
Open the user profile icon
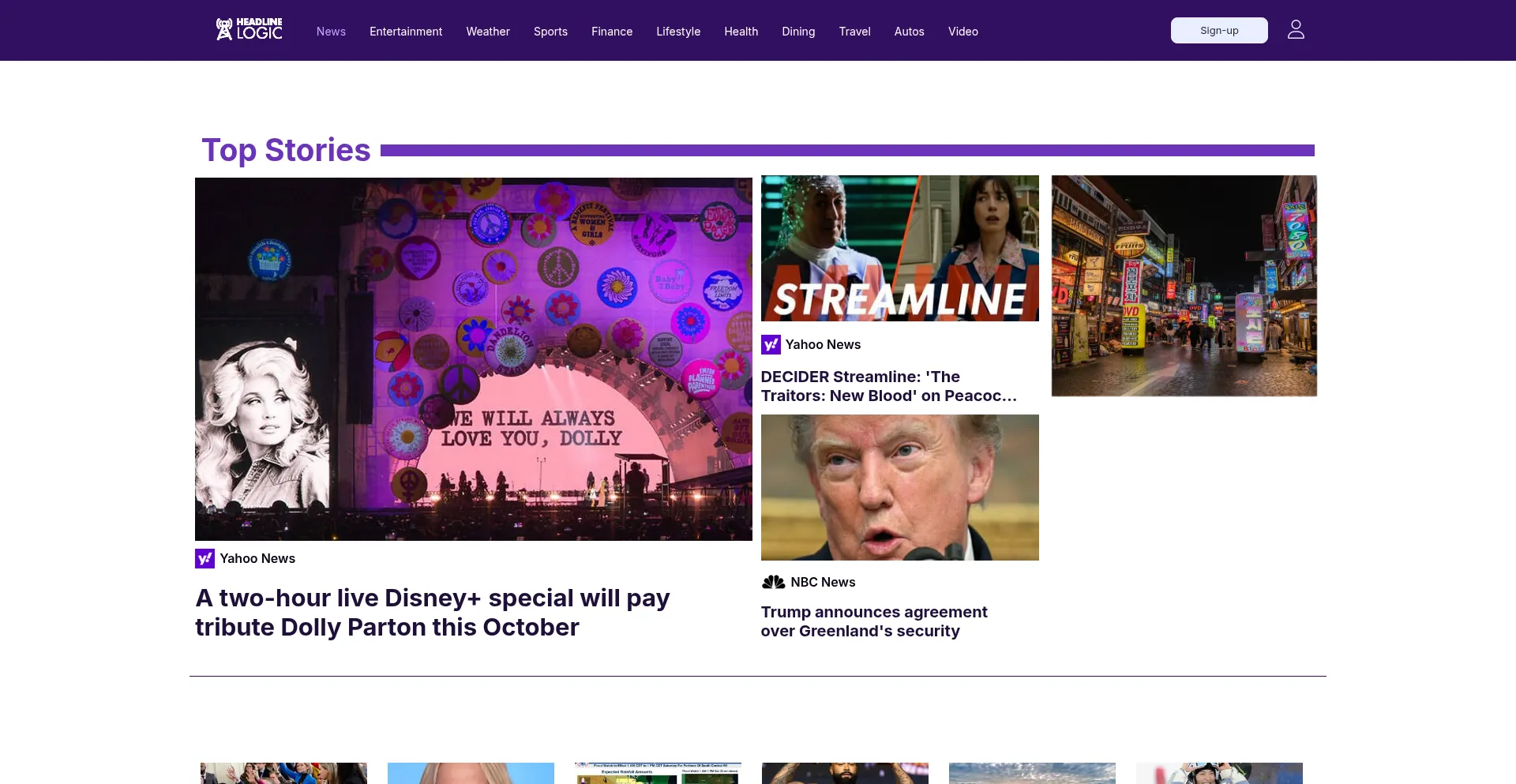(1296, 30)
